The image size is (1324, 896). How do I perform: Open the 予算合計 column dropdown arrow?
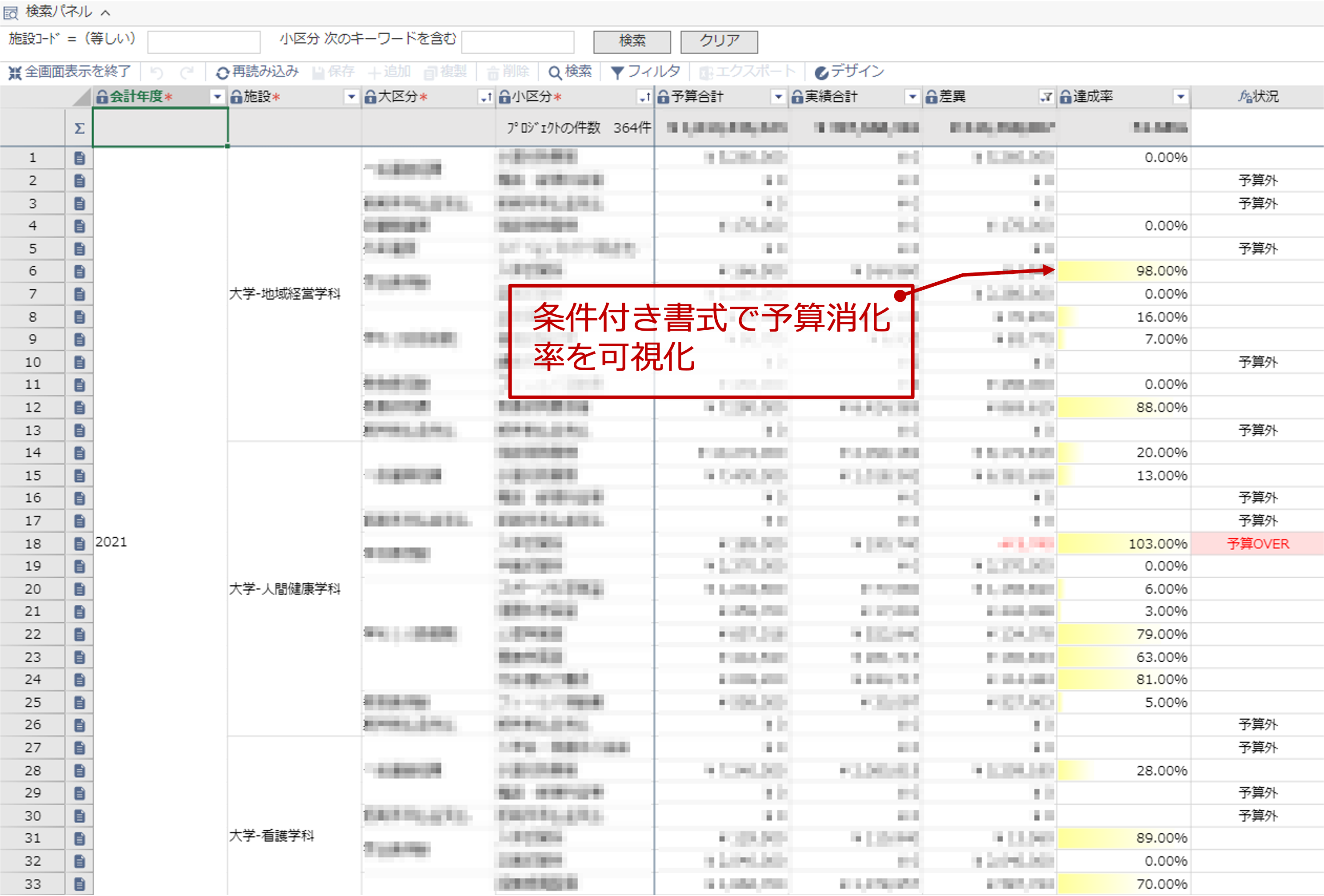click(x=778, y=97)
